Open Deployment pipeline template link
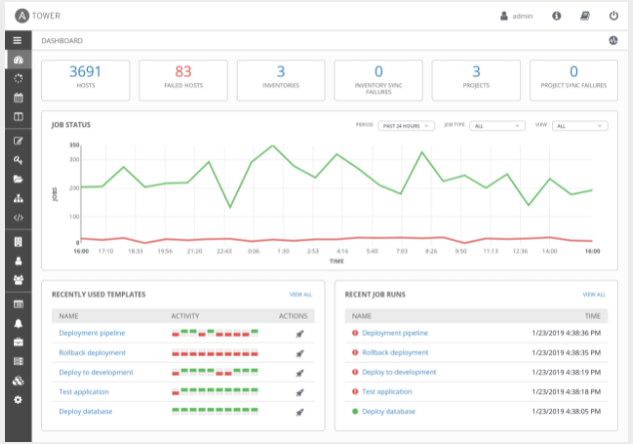 pos(92,333)
